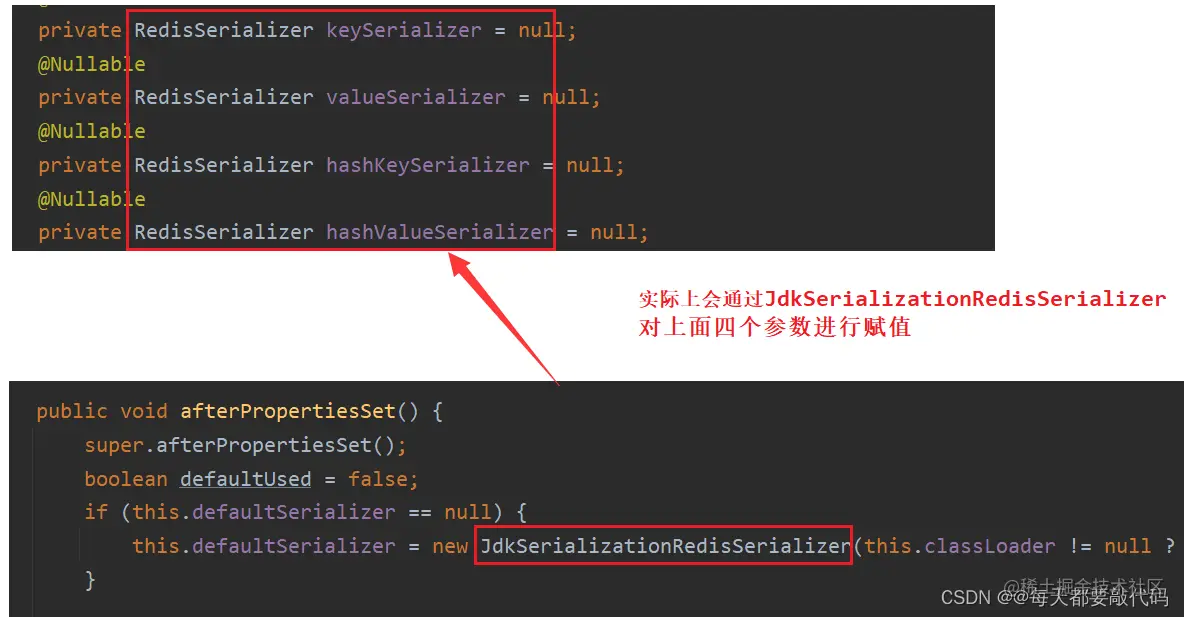This screenshot has height=617, width=1184.
Task: Click the CSDN watermark text
Action: click(1054, 597)
